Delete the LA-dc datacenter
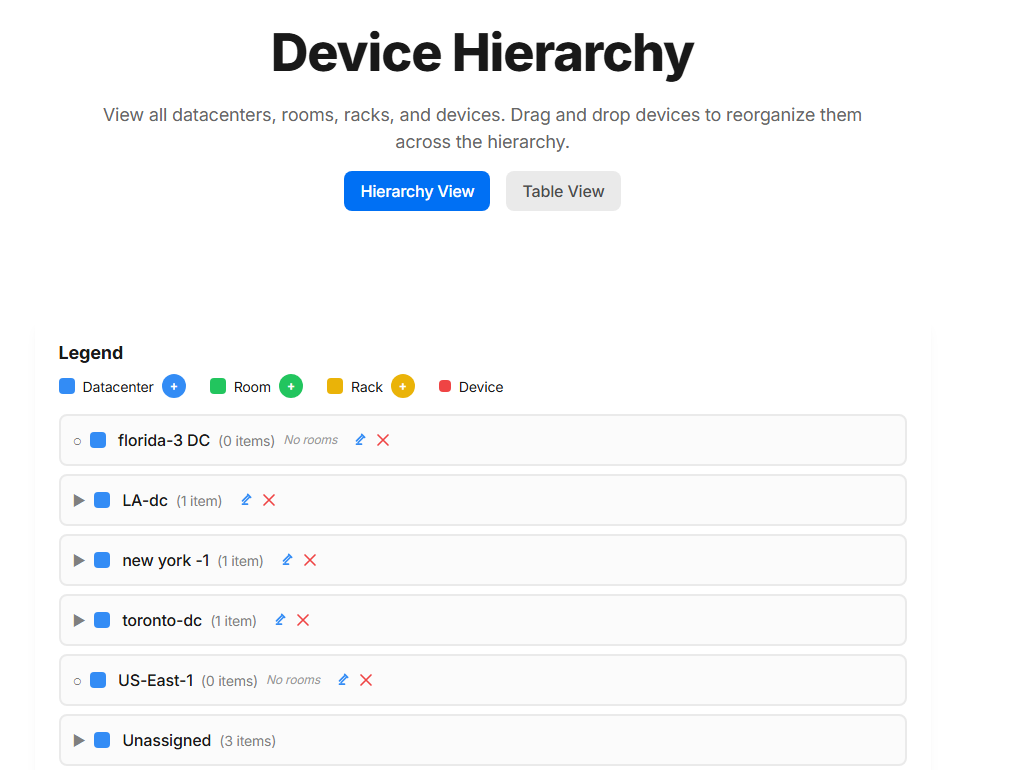The width and height of the screenshot is (1020, 770). coord(269,500)
